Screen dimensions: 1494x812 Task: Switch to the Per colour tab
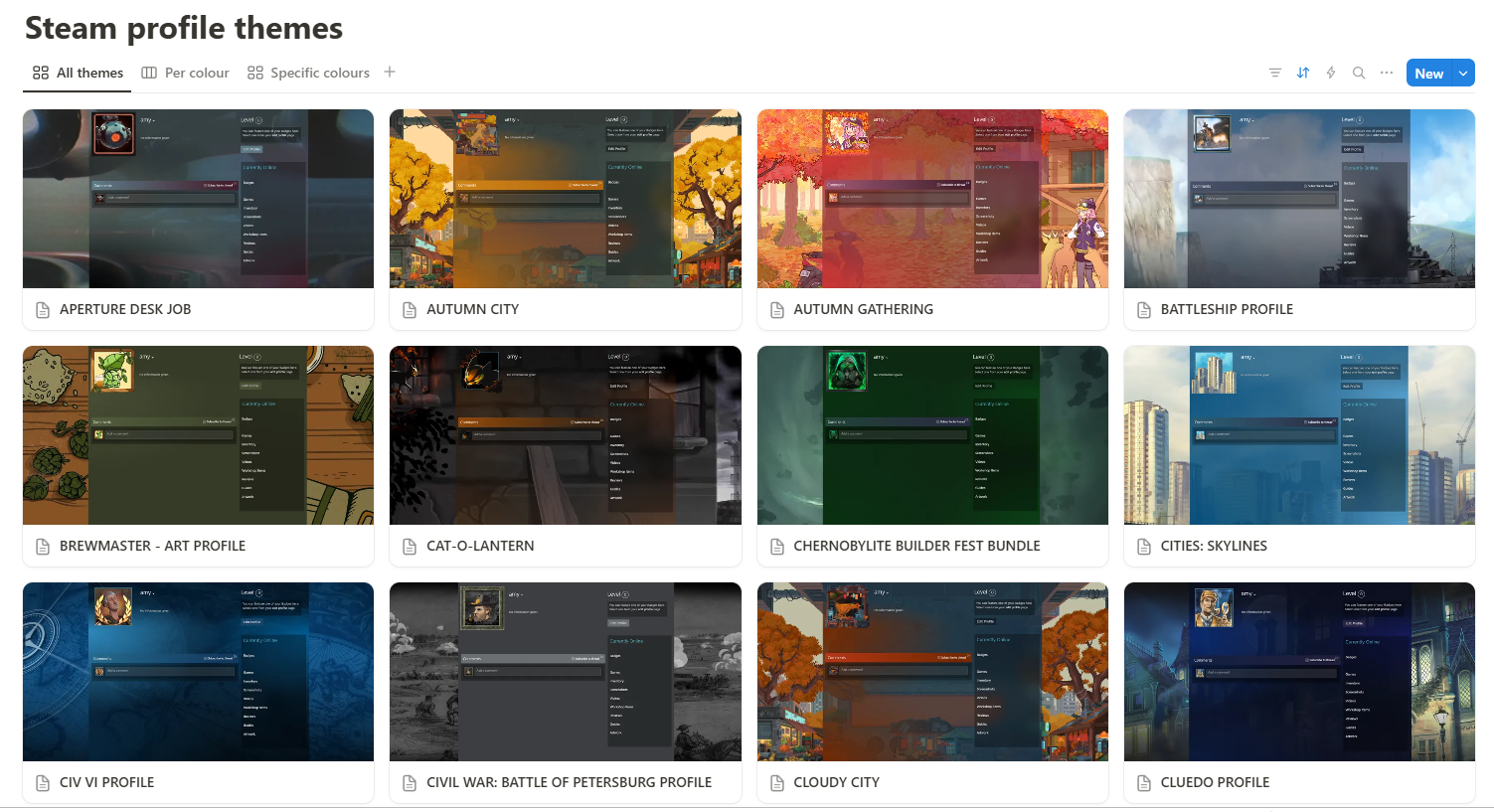point(186,73)
